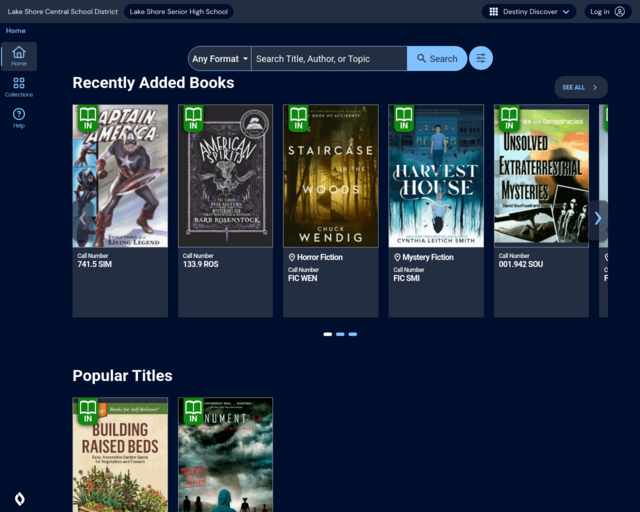Click the location pin next to Horror Fiction
Image resolution: width=640 pixels, height=512 pixels.
point(292,257)
